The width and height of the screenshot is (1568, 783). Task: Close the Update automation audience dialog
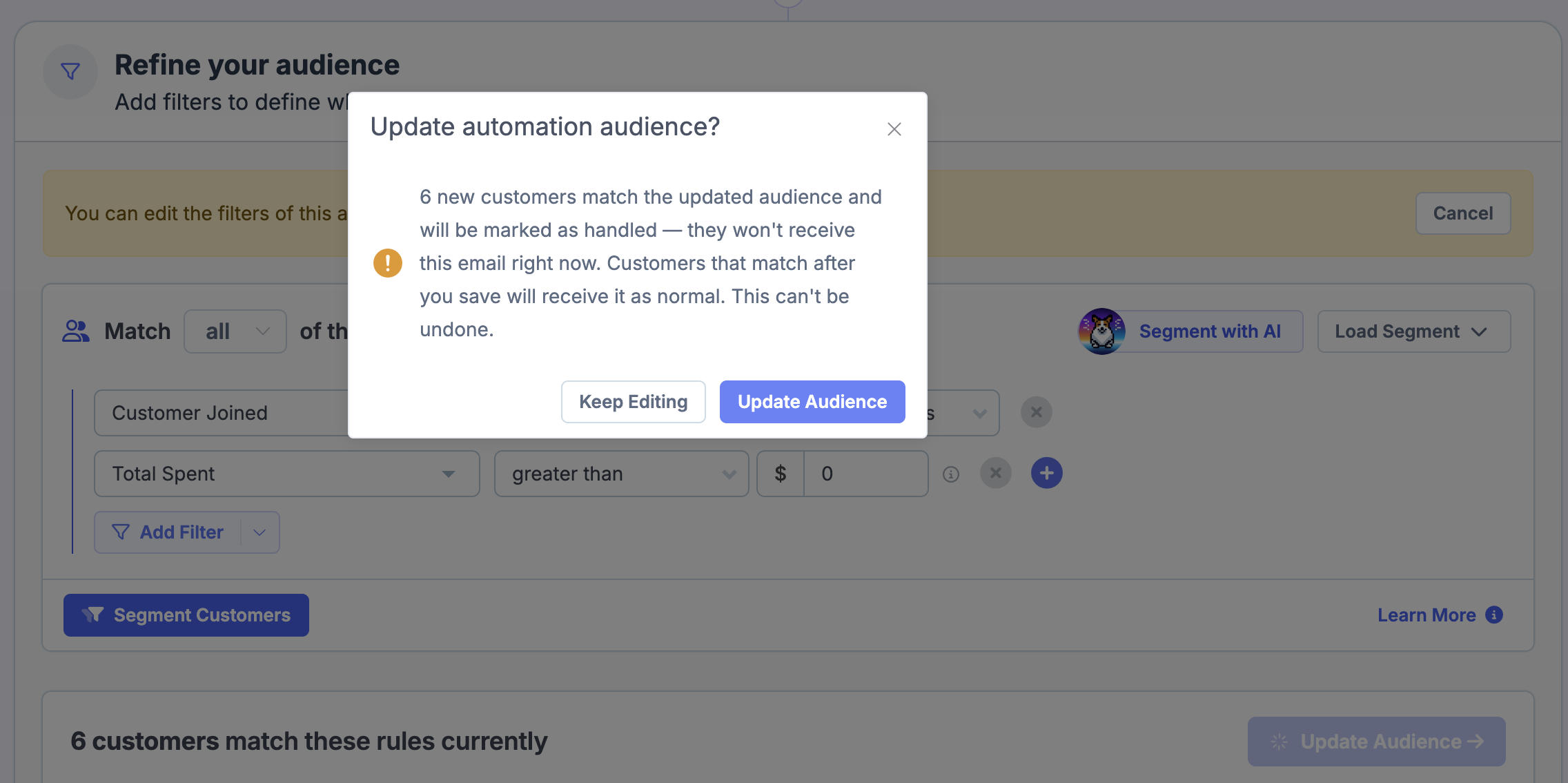(x=894, y=129)
